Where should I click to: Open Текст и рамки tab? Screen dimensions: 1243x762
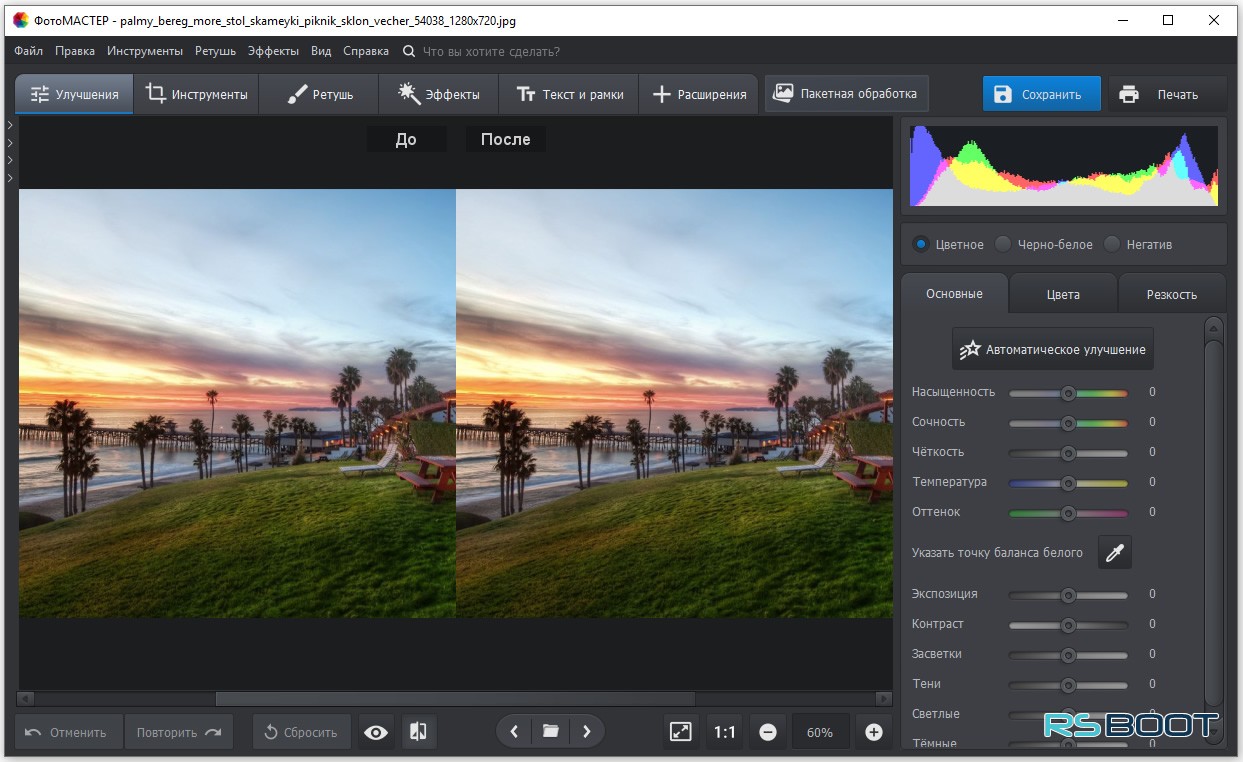(x=569, y=94)
